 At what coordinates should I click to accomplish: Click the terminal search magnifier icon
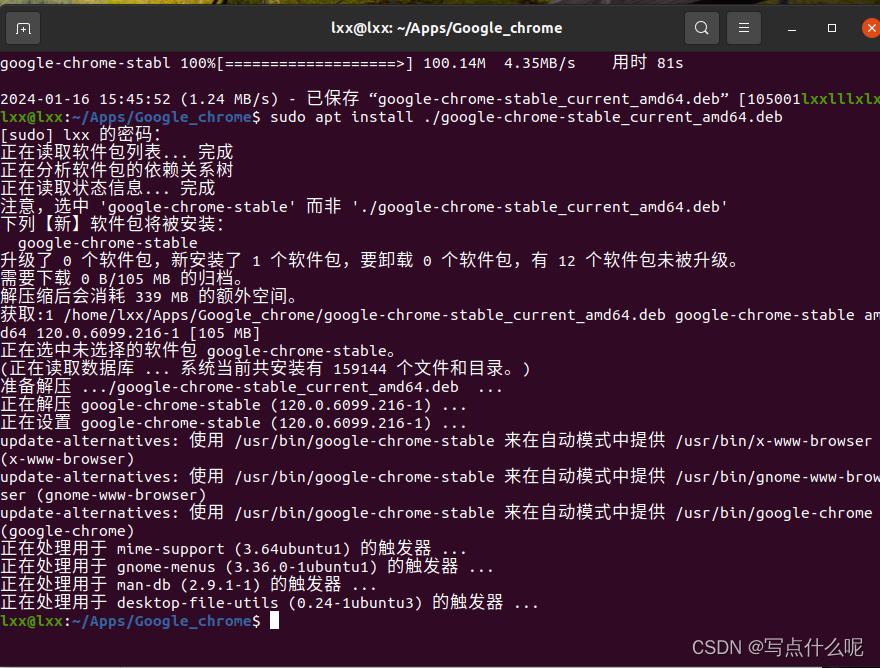pyautogui.click(x=702, y=27)
